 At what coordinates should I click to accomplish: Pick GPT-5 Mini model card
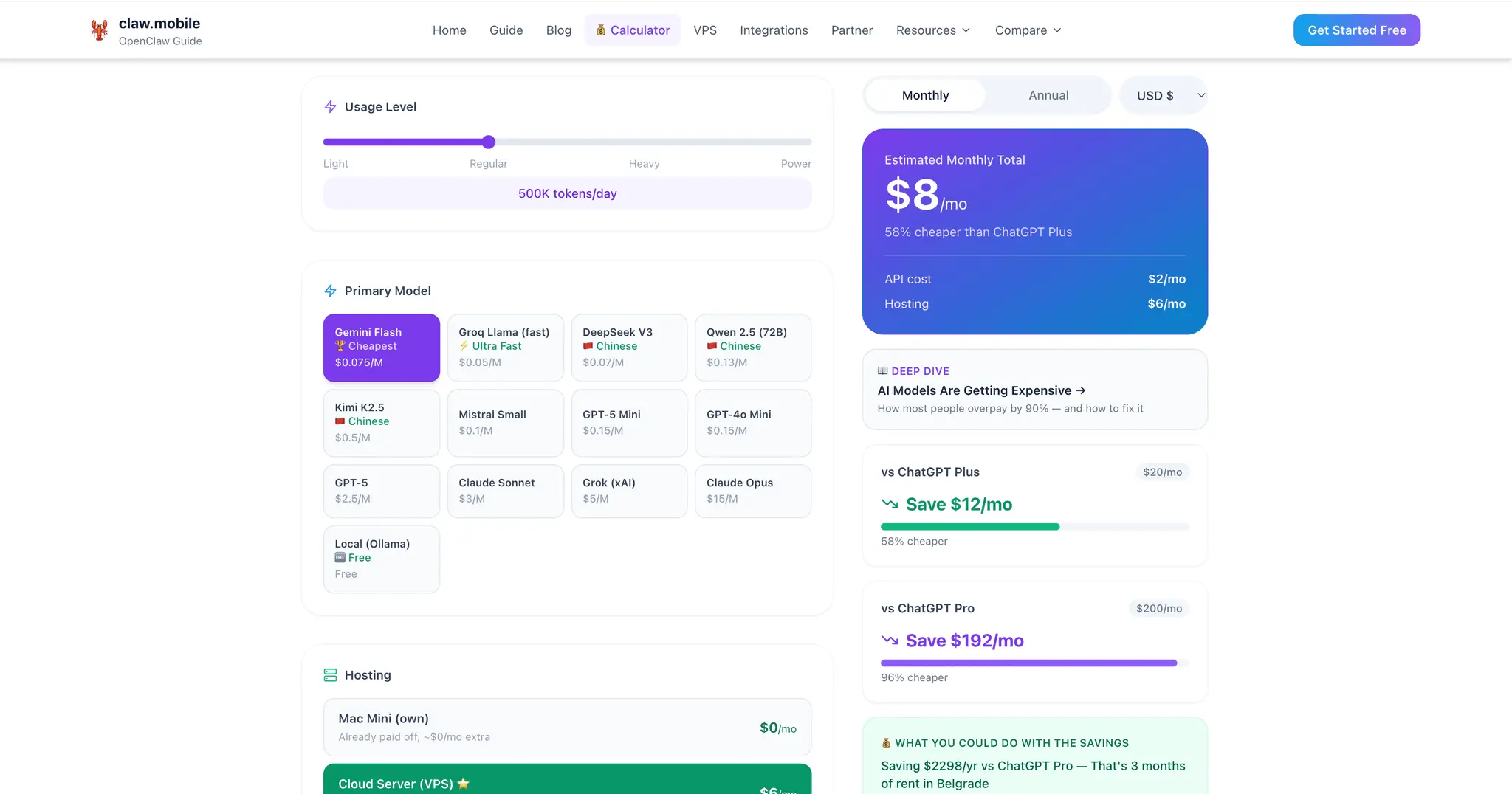[x=630, y=423]
